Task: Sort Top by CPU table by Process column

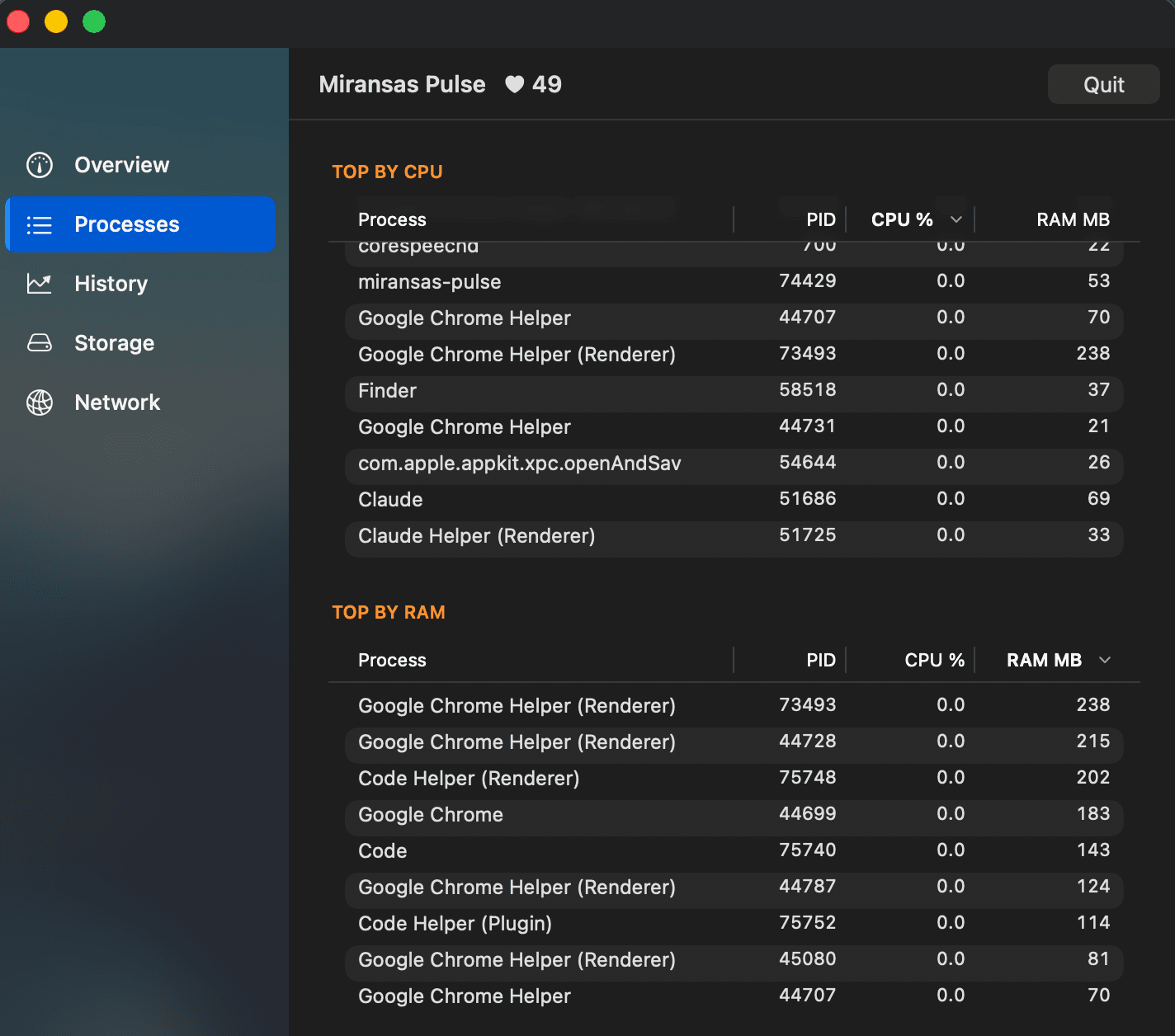Action: pos(392,219)
